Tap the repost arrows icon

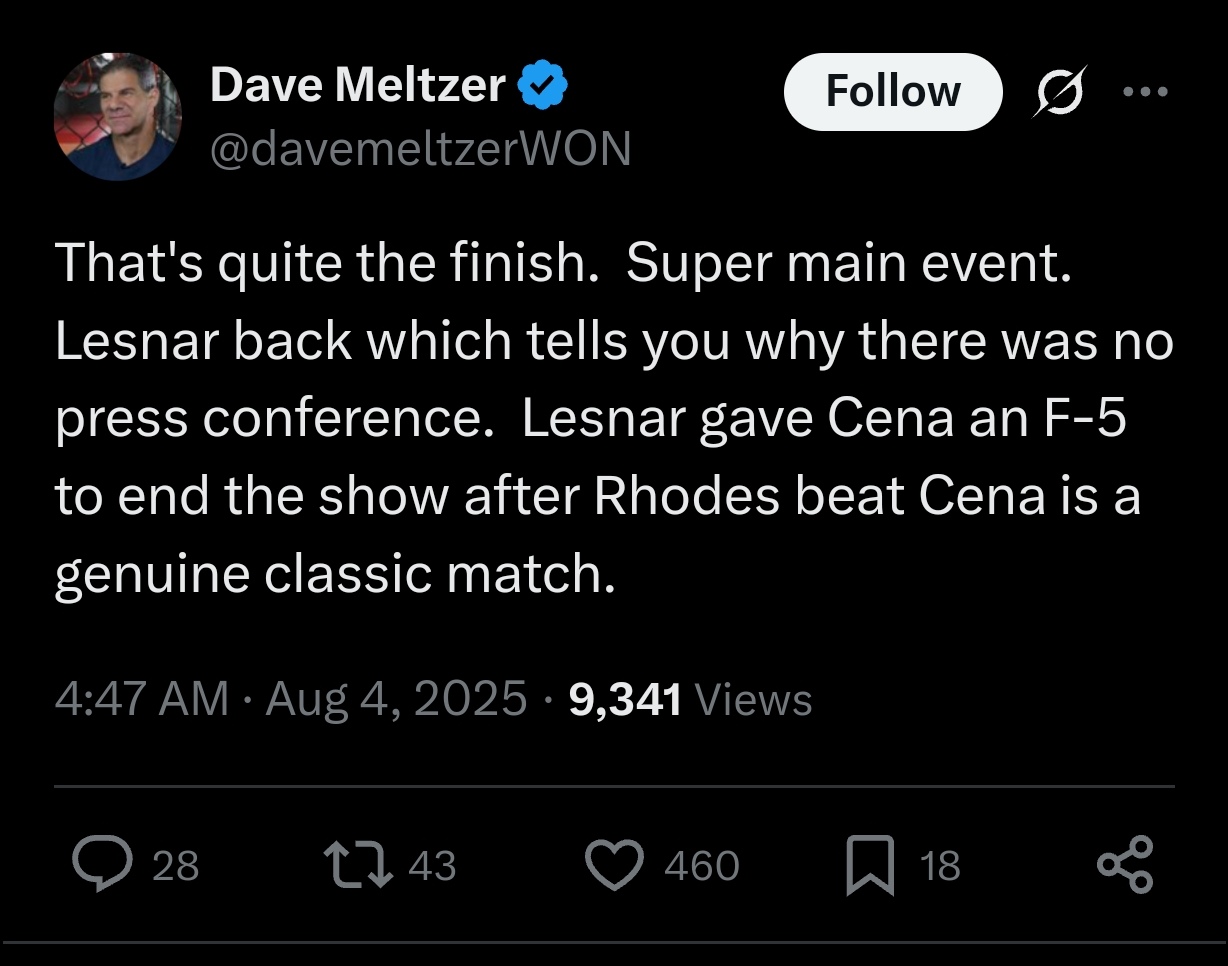(x=357, y=864)
